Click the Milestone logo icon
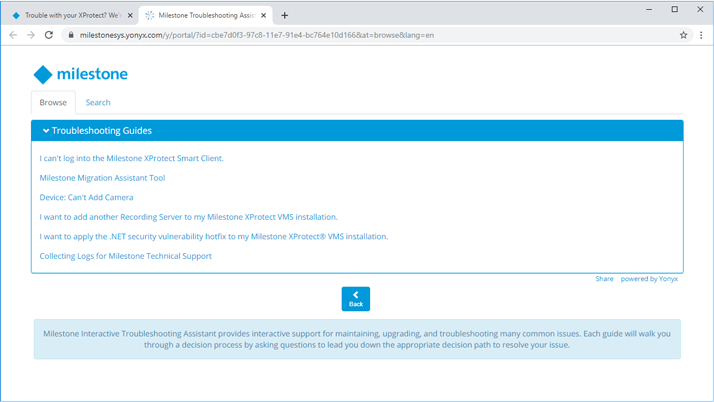Screen dimensions: 714x402 coord(42,74)
